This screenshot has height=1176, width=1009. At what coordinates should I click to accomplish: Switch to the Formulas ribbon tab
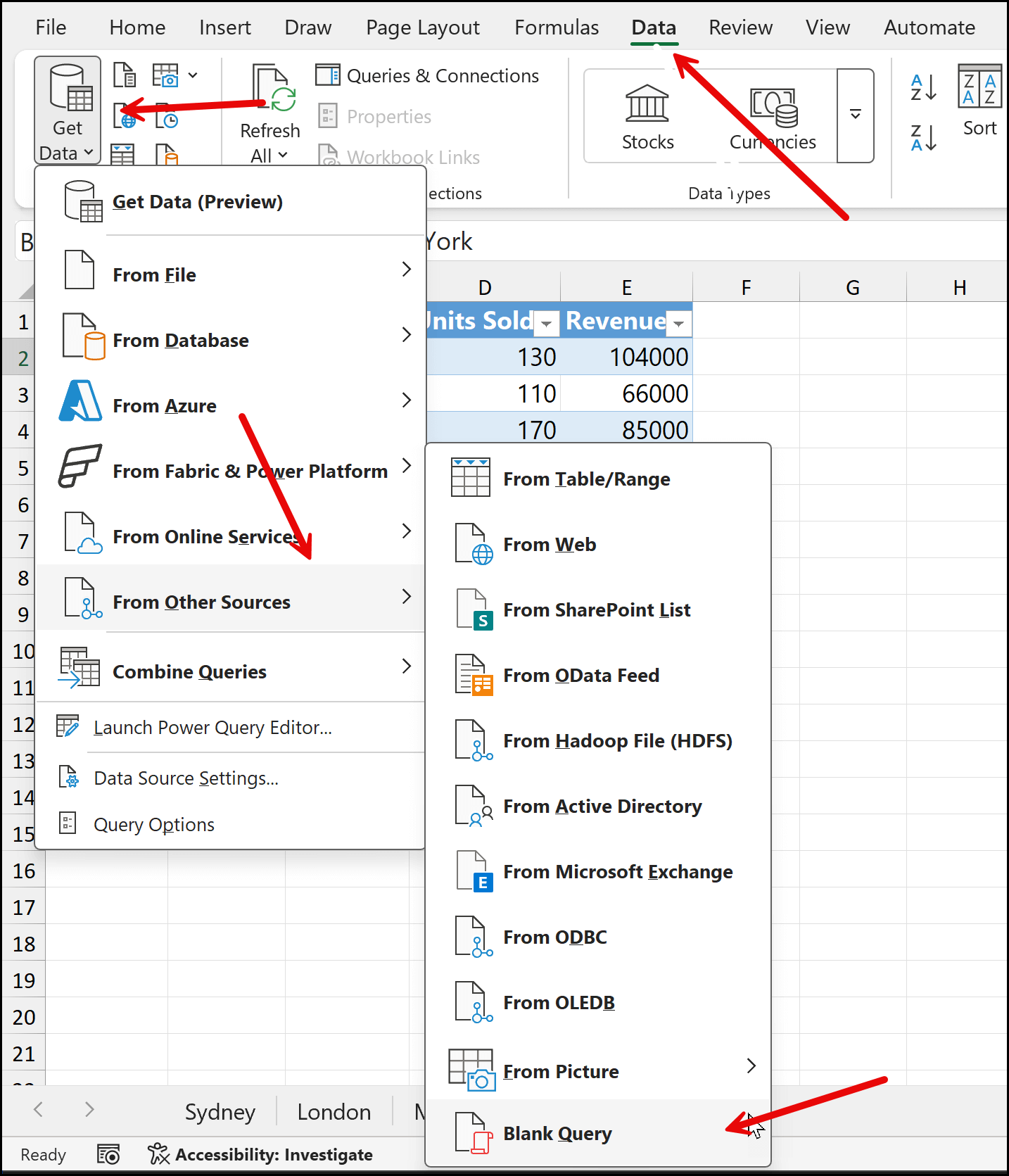pos(557,27)
